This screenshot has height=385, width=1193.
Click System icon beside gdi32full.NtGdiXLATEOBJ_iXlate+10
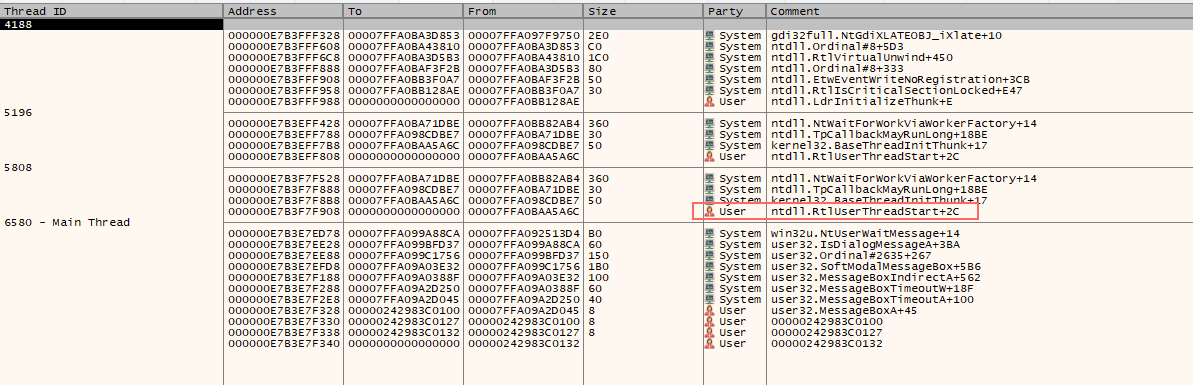click(x=711, y=35)
